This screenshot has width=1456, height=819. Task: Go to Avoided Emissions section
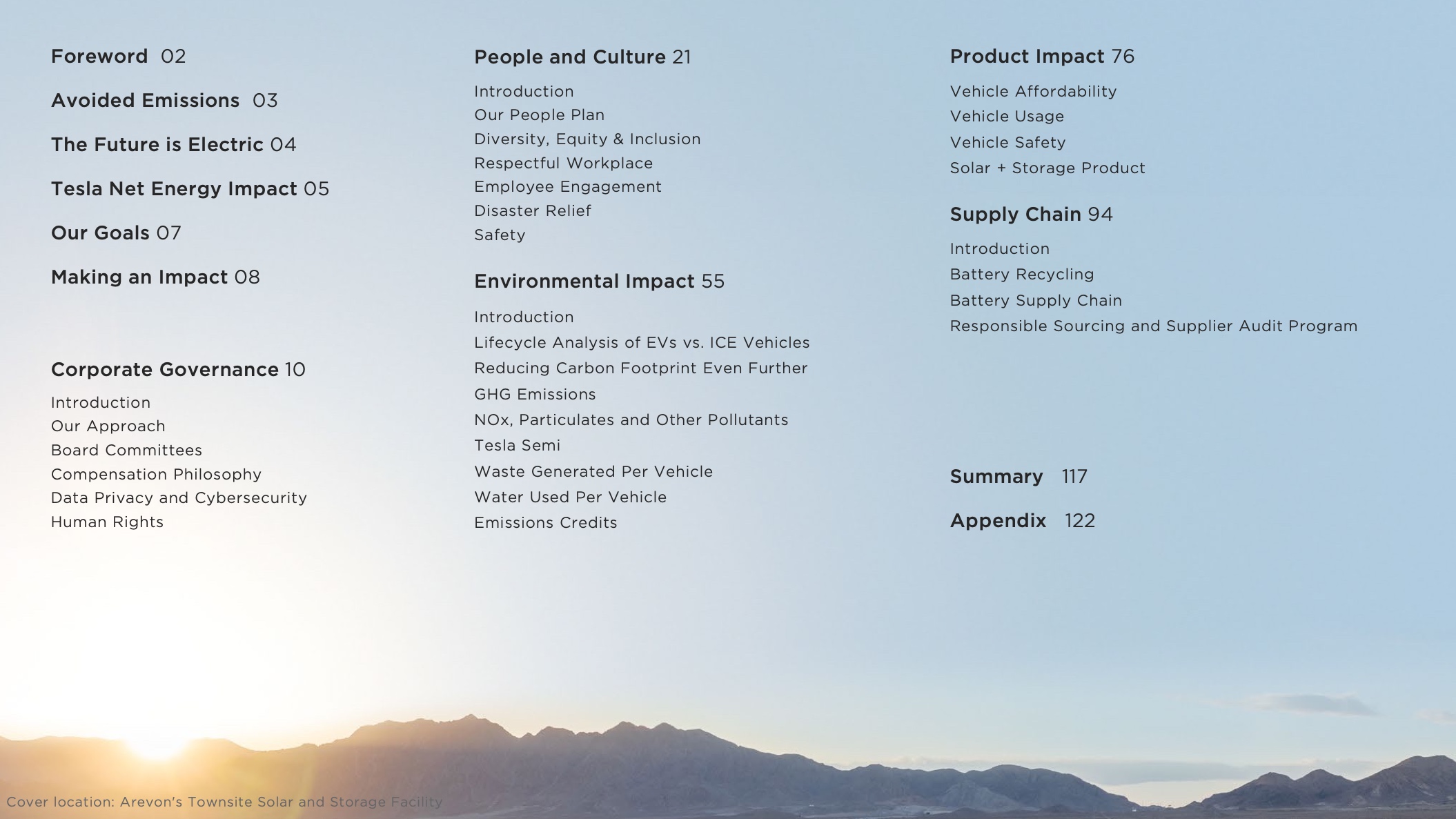(x=145, y=101)
